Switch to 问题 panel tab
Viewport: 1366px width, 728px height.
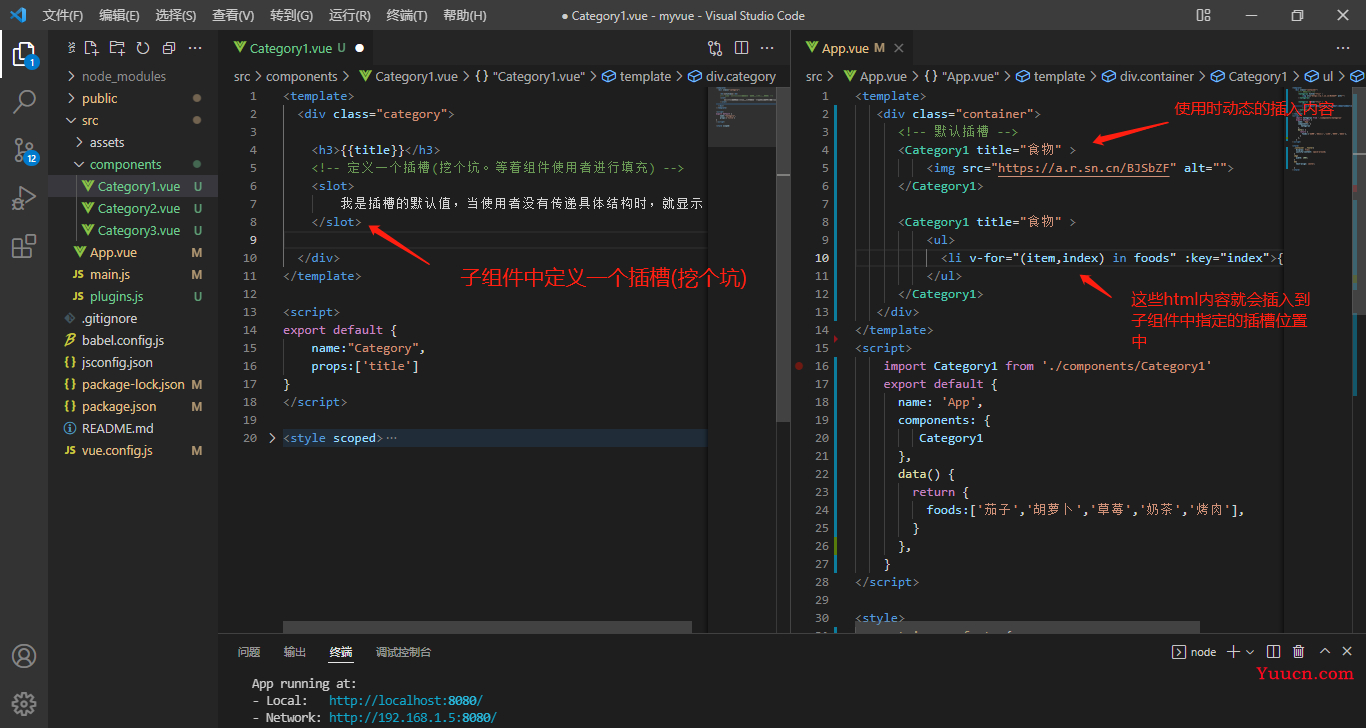tap(249, 652)
